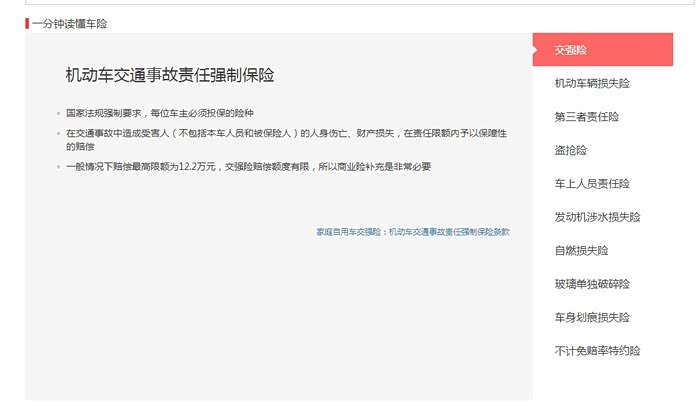Click heading 机动车交通事故责任强制保险
Viewport: 700px width, 412px height.
tap(170, 75)
